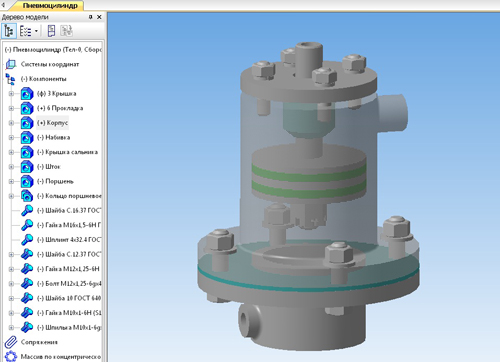Expand the 3 Крышка component node
The image size is (500, 362).
tap(11, 94)
